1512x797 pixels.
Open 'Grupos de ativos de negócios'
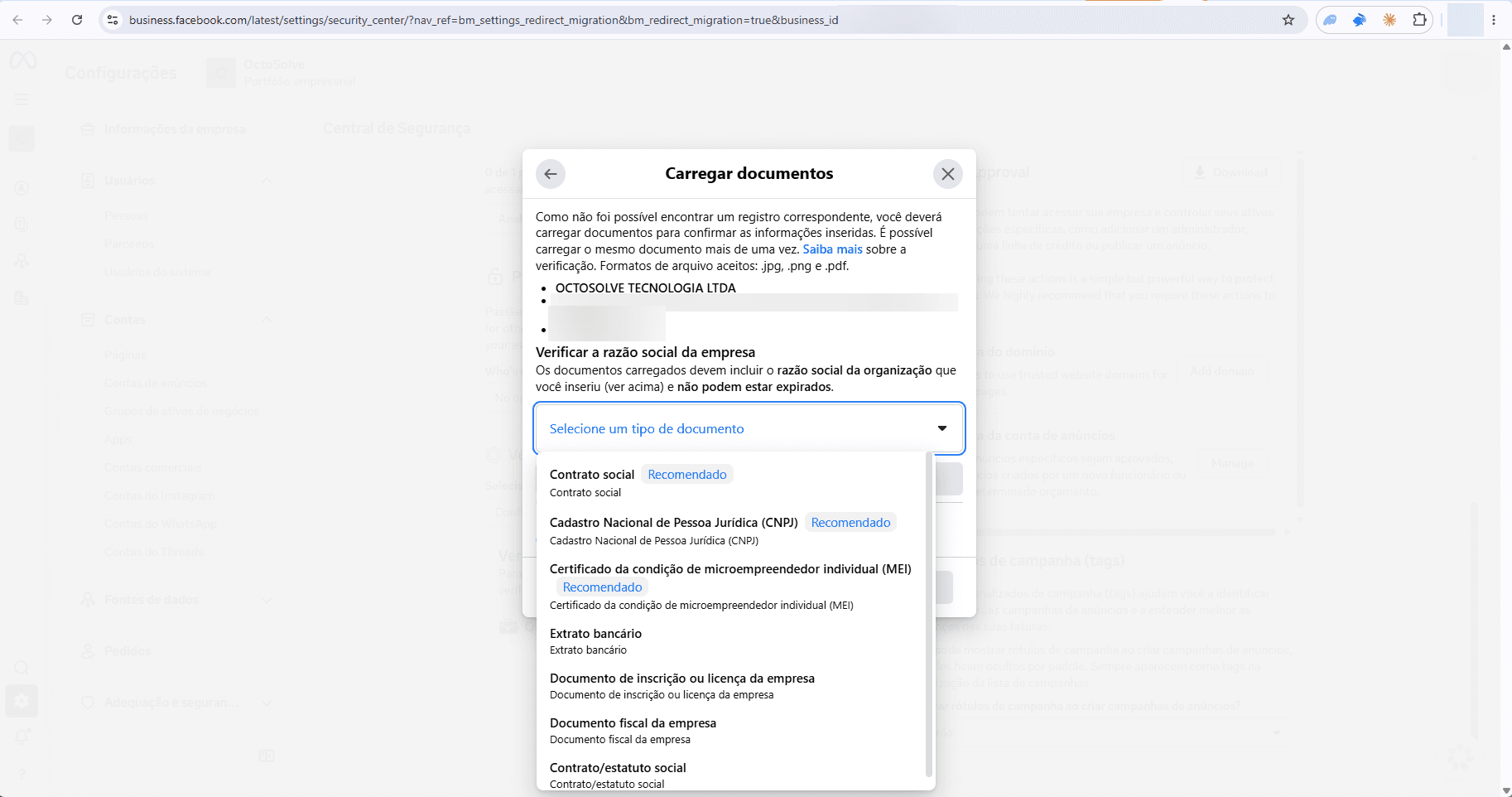(181, 411)
